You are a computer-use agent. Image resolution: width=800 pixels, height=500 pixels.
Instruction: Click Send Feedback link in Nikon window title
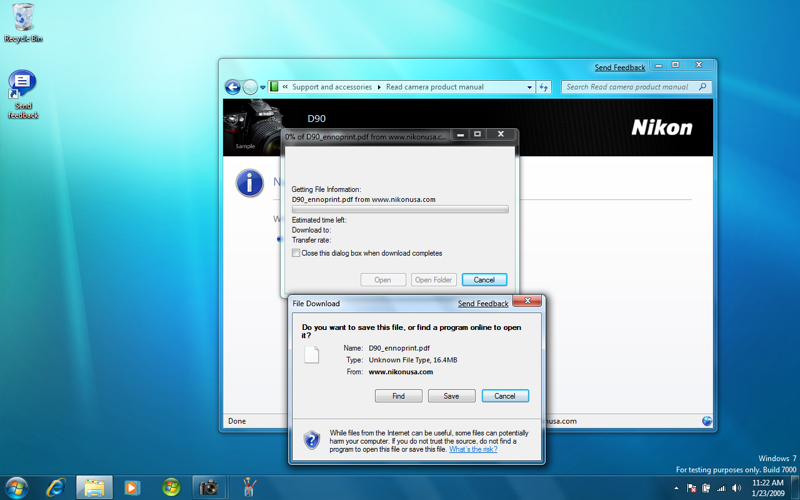coord(619,67)
